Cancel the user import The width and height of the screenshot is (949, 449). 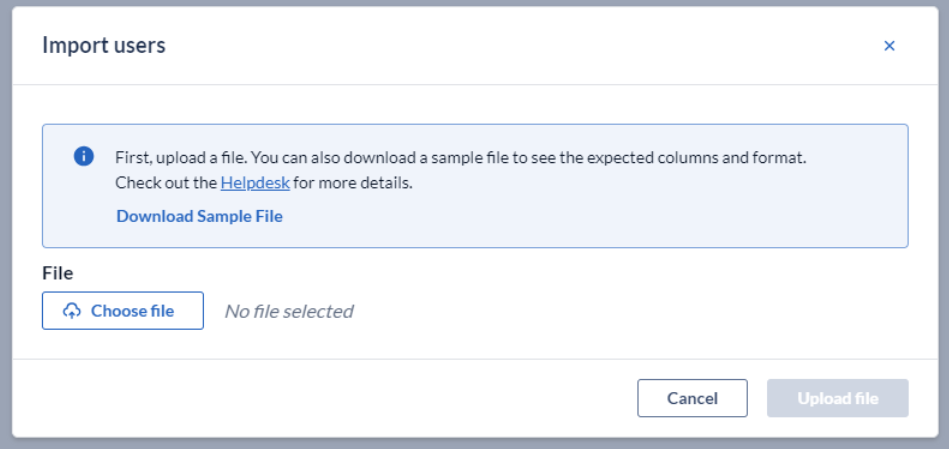(x=692, y=398)
